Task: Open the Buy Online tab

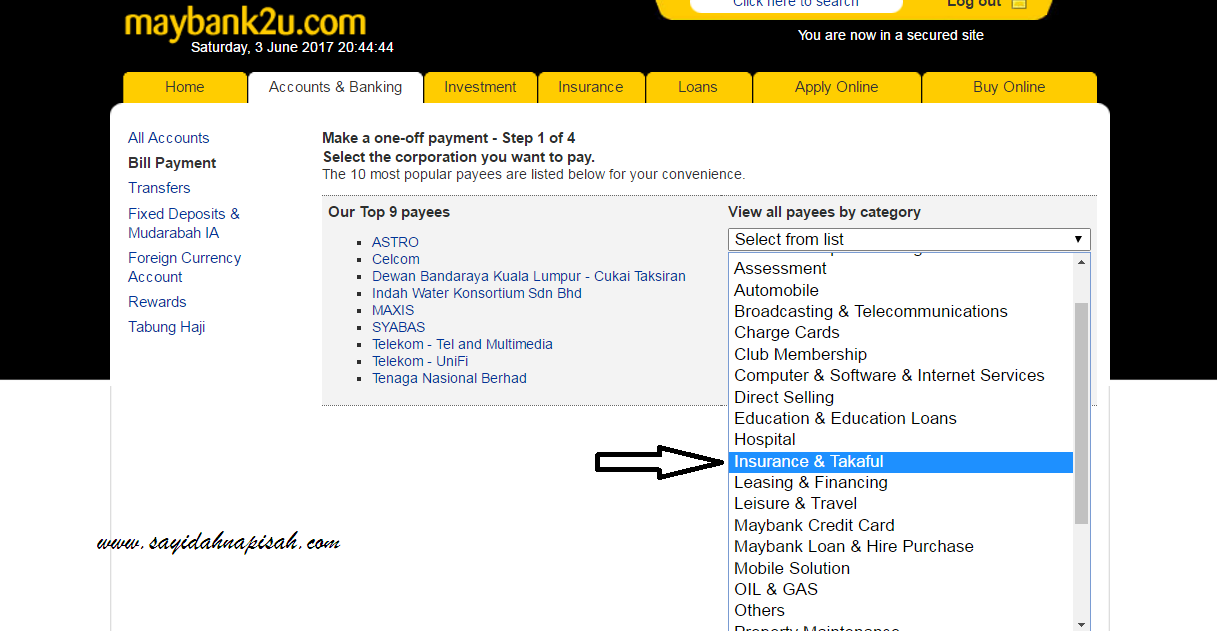Action: (x=1009, y=87)
